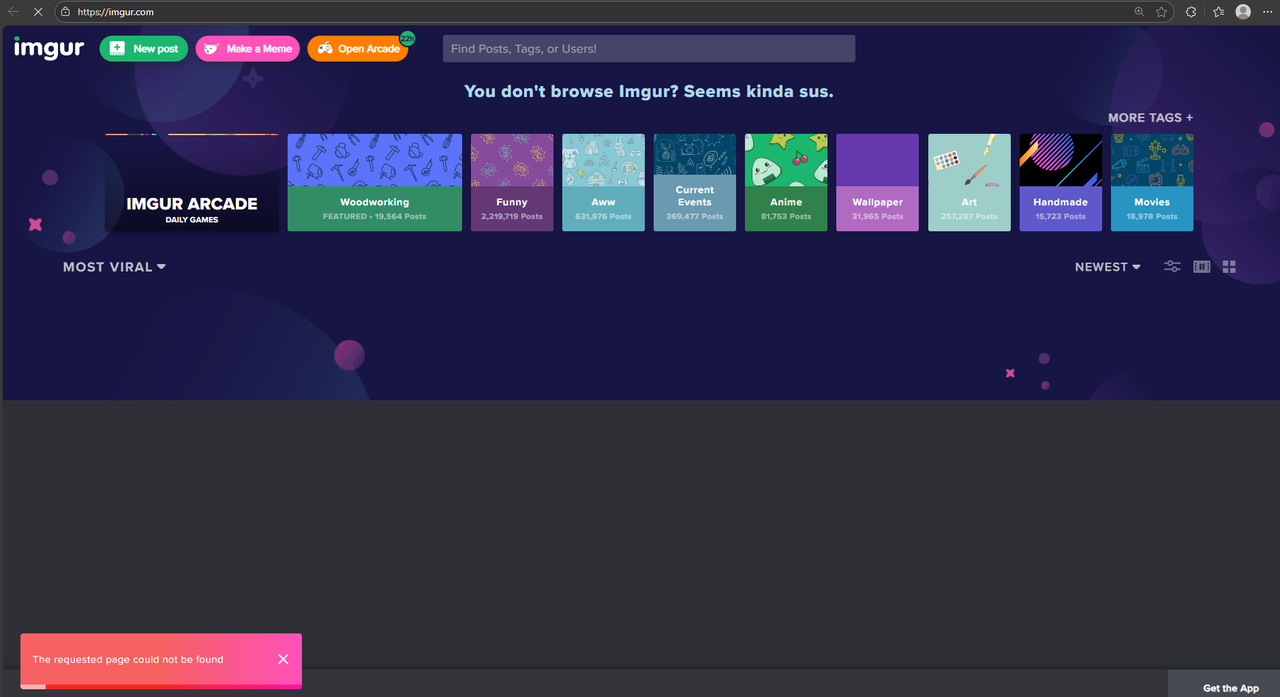This screenshot has width=1280, height=697.
Task: Select the imgur.com address bar URL
Action: click(115, 12)
